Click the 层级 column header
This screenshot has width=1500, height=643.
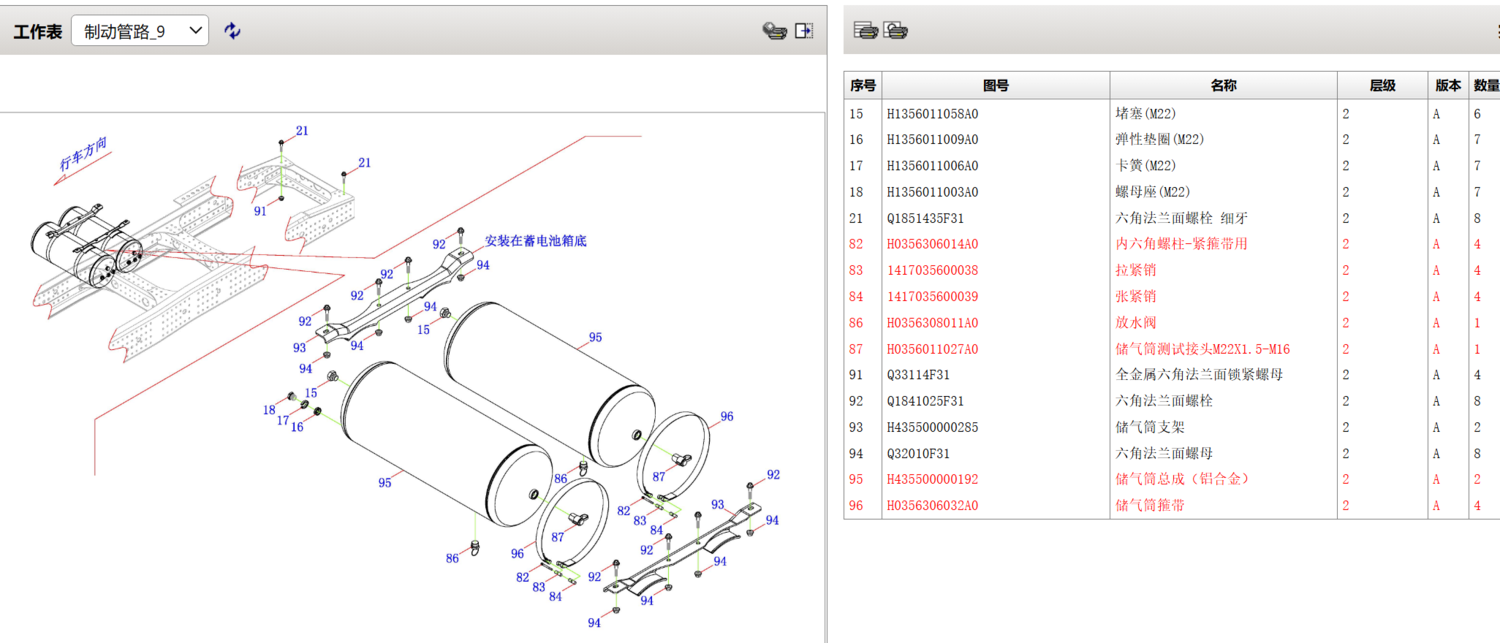tap(1382, 86)
